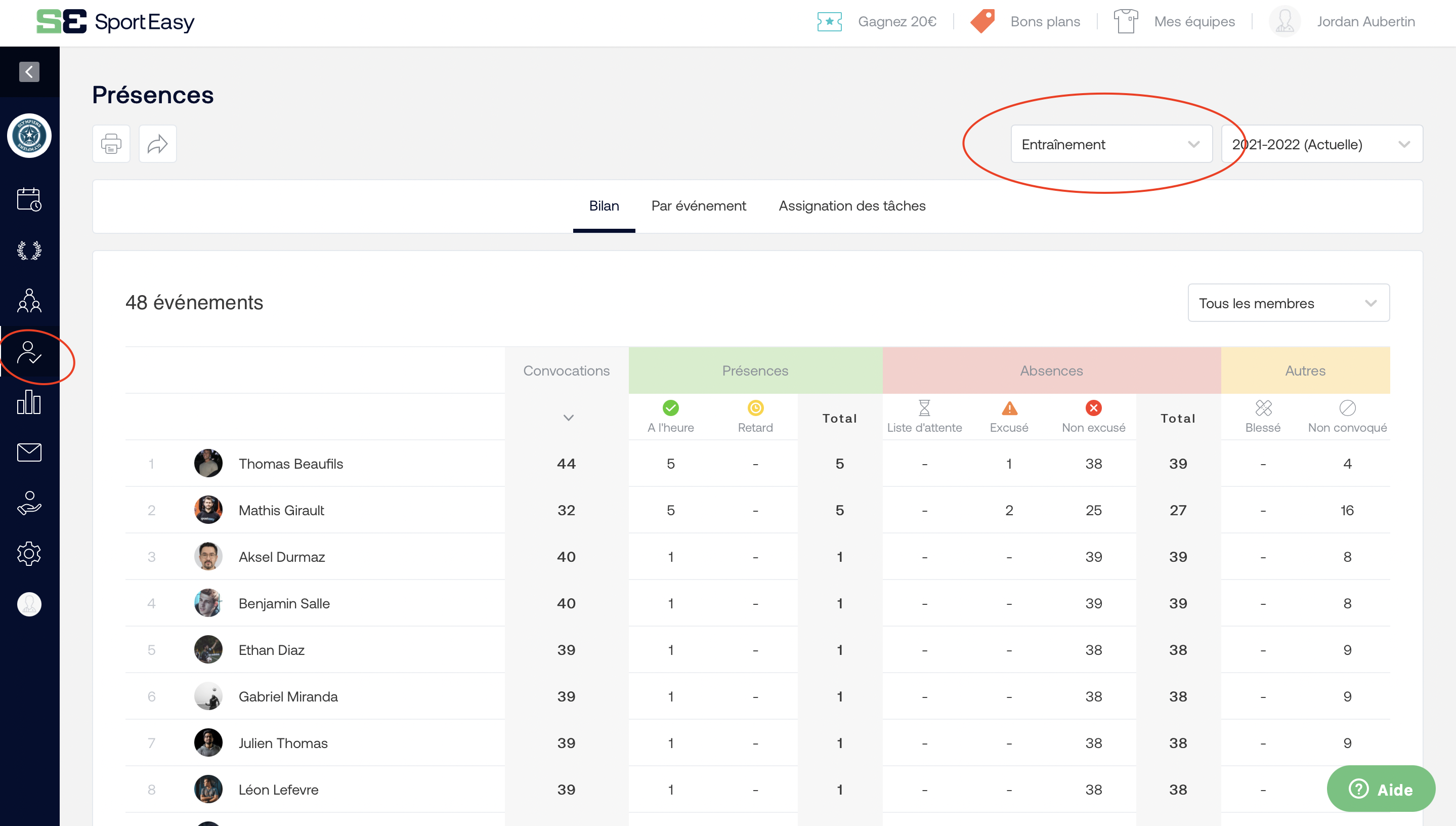Open the profile avatar in sidebar
Viewport: 1456px width, 826px height.
coord(29,604)
